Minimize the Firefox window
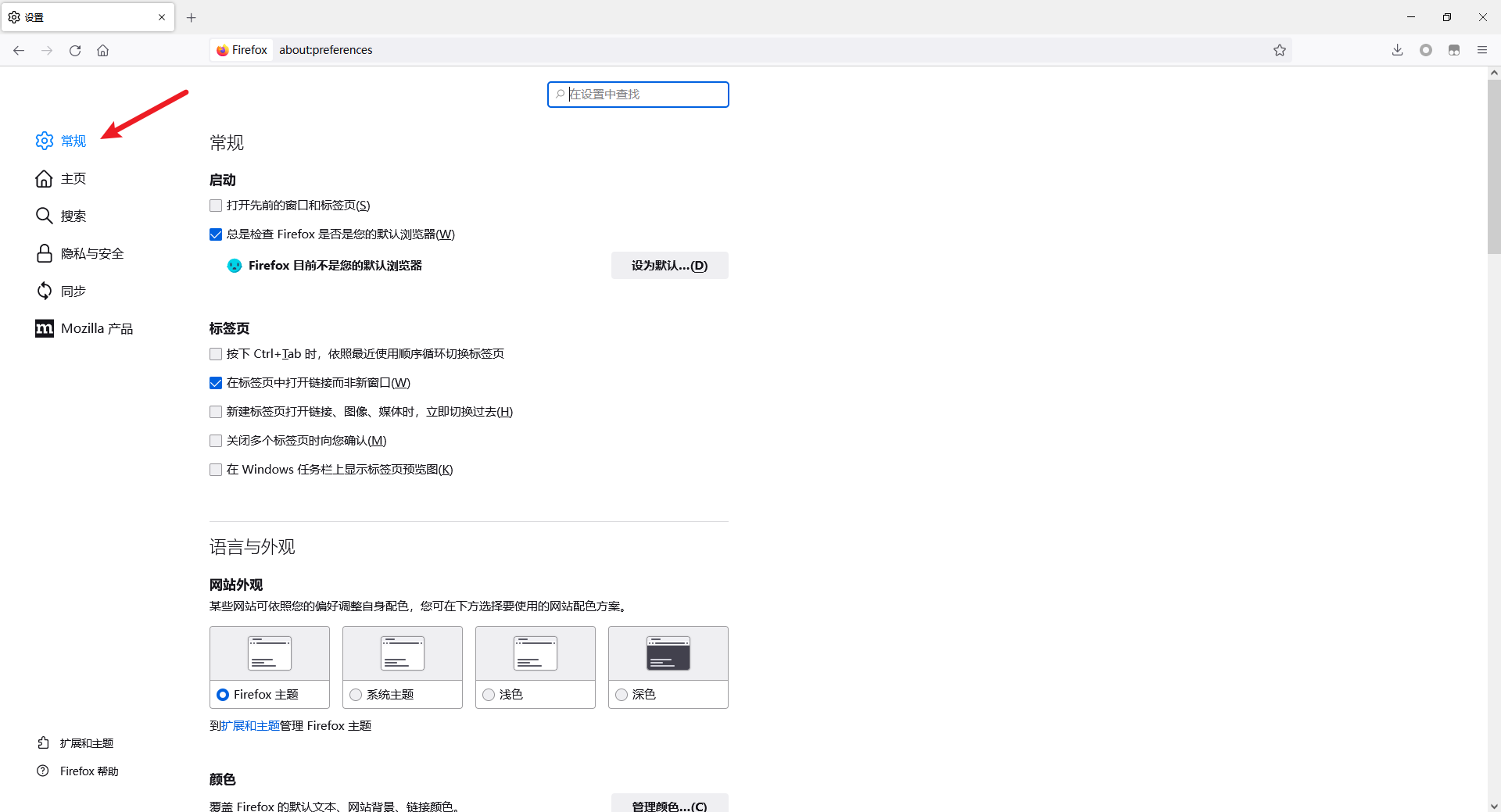 1411,17
